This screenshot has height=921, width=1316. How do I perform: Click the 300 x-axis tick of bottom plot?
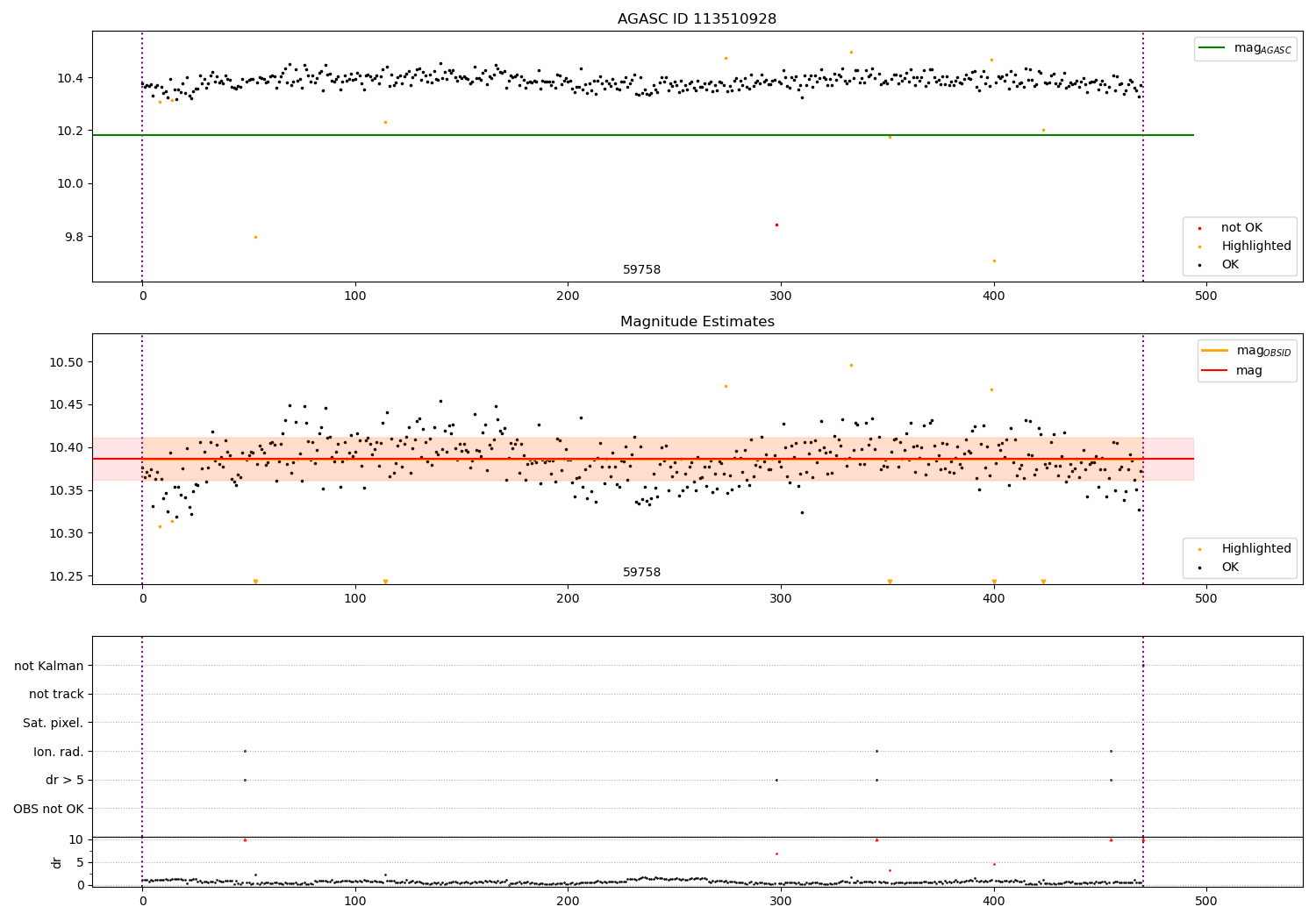781,902
